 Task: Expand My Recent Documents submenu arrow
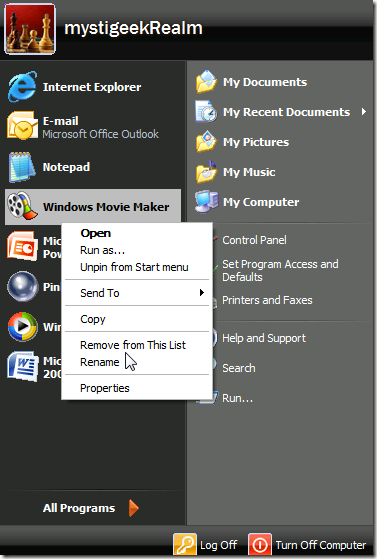(363, 112)
